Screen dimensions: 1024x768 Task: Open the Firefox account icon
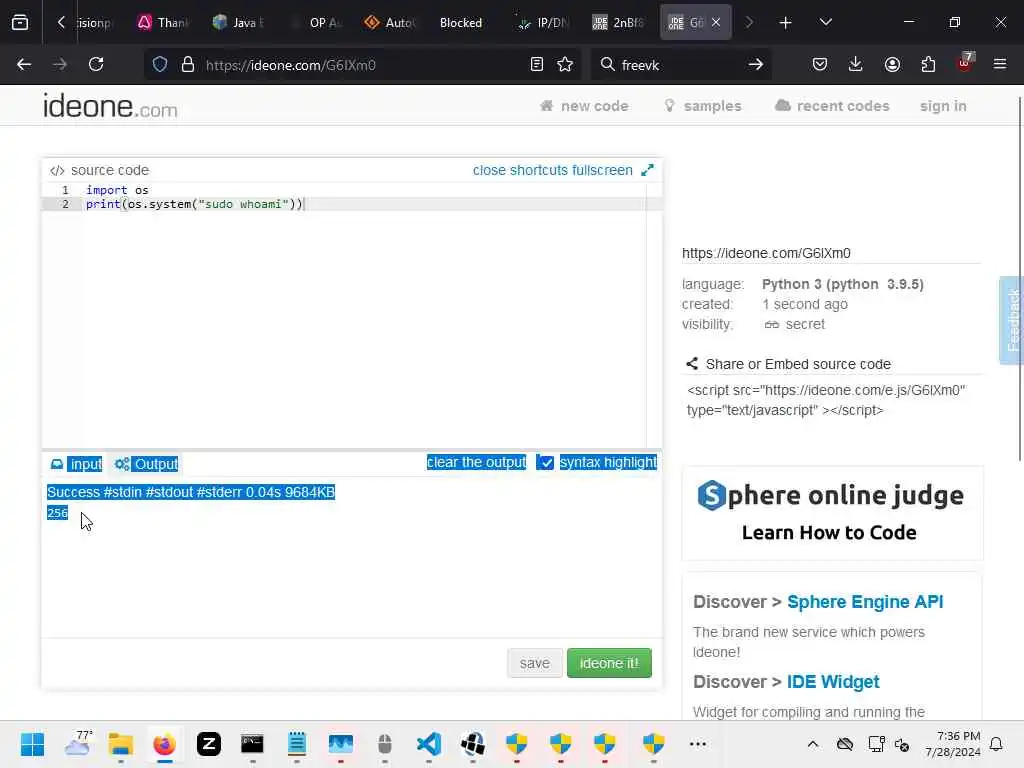pyautogui.click(x=892, y=65)
